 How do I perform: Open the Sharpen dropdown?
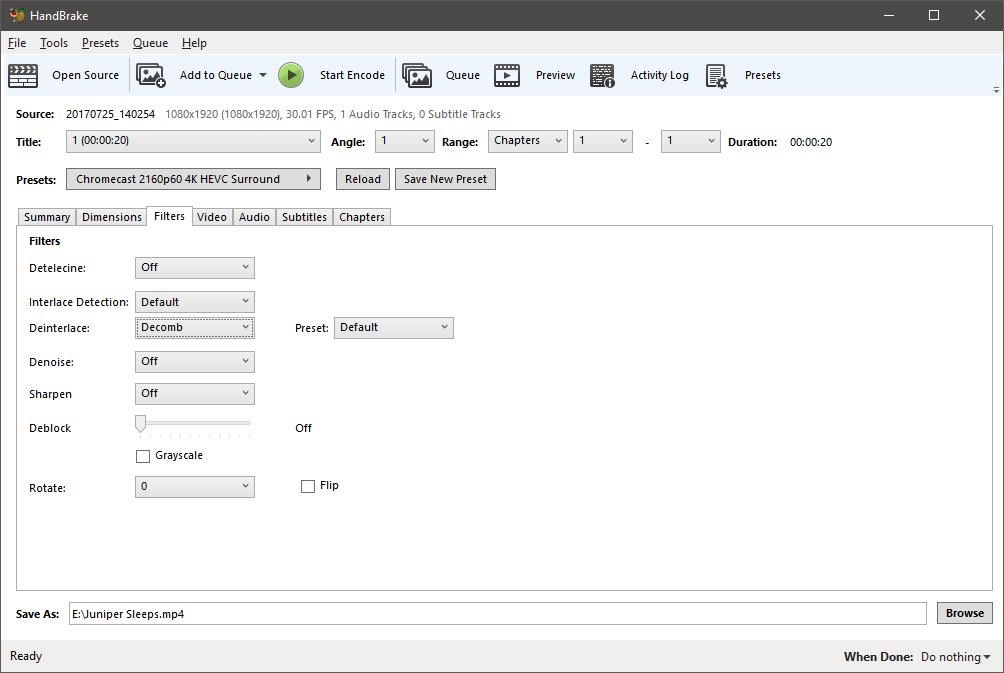coord(195,394)
